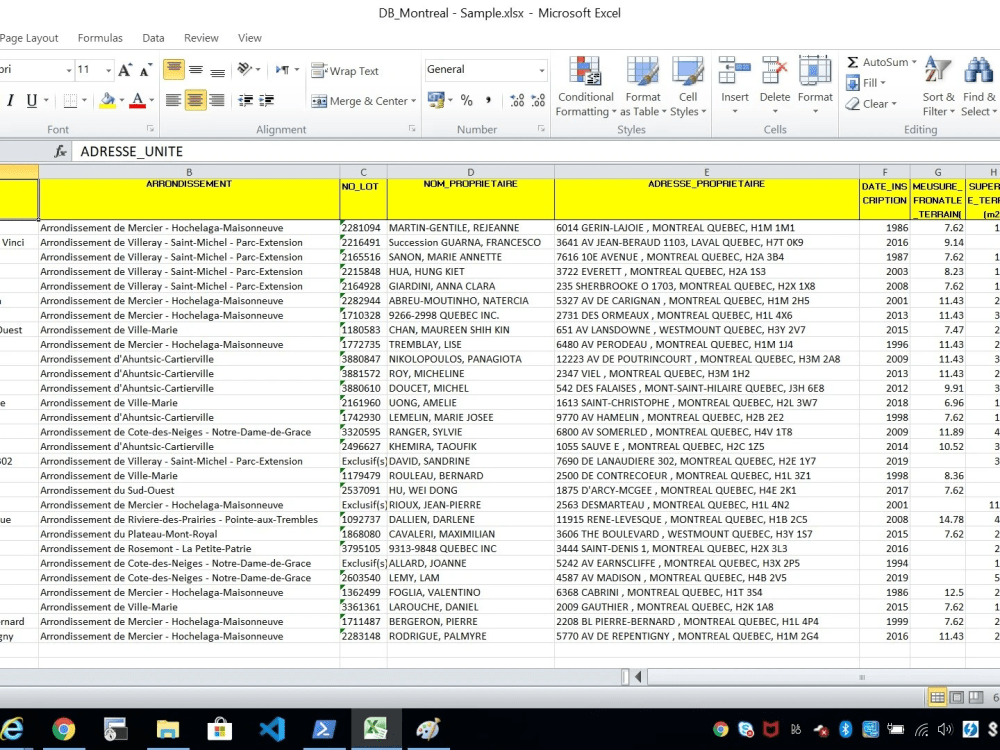Open File Explorer from taskbar
This screenshot has height=750, width=1000.
tap(168, 729)
